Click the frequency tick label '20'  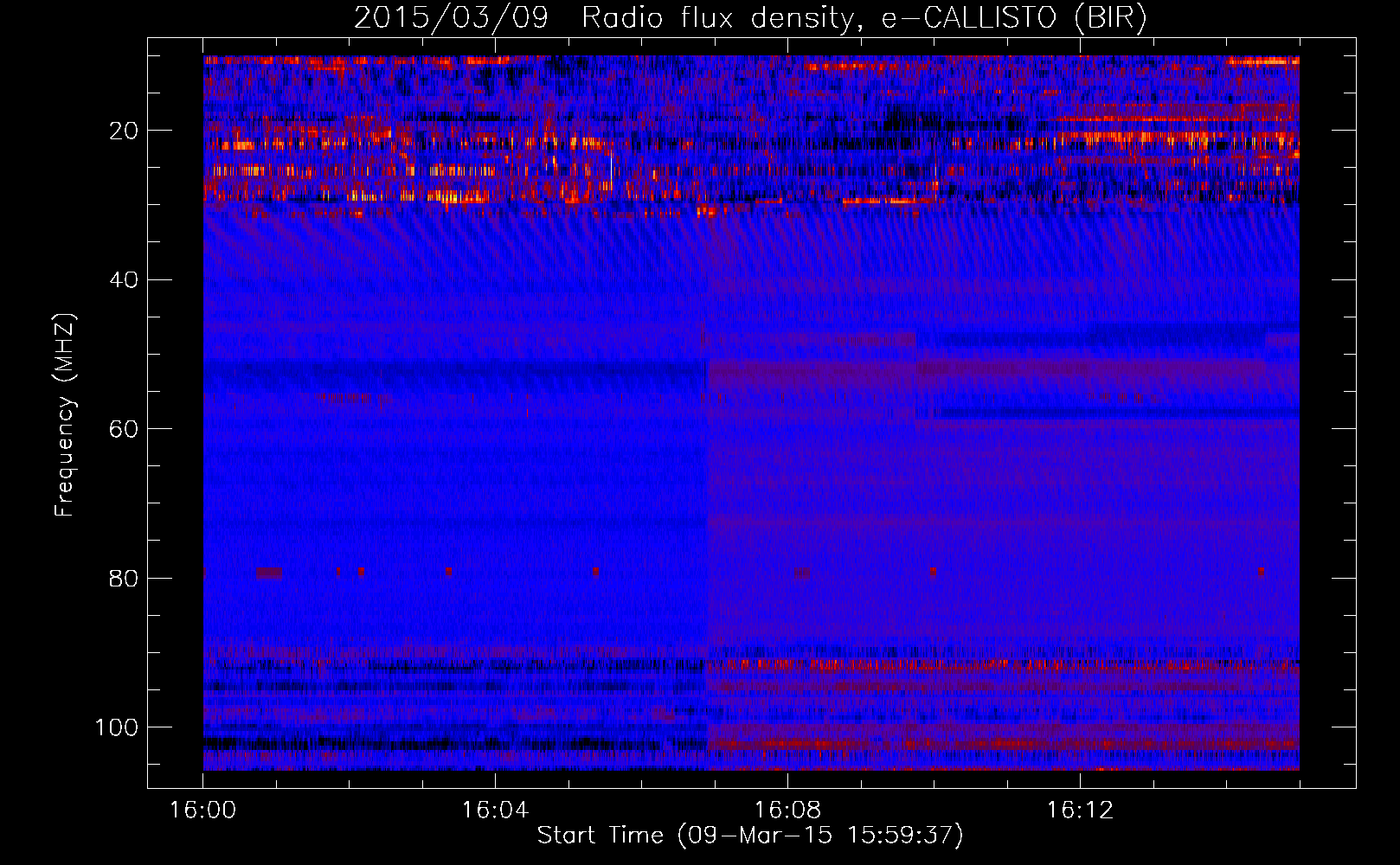124,131
